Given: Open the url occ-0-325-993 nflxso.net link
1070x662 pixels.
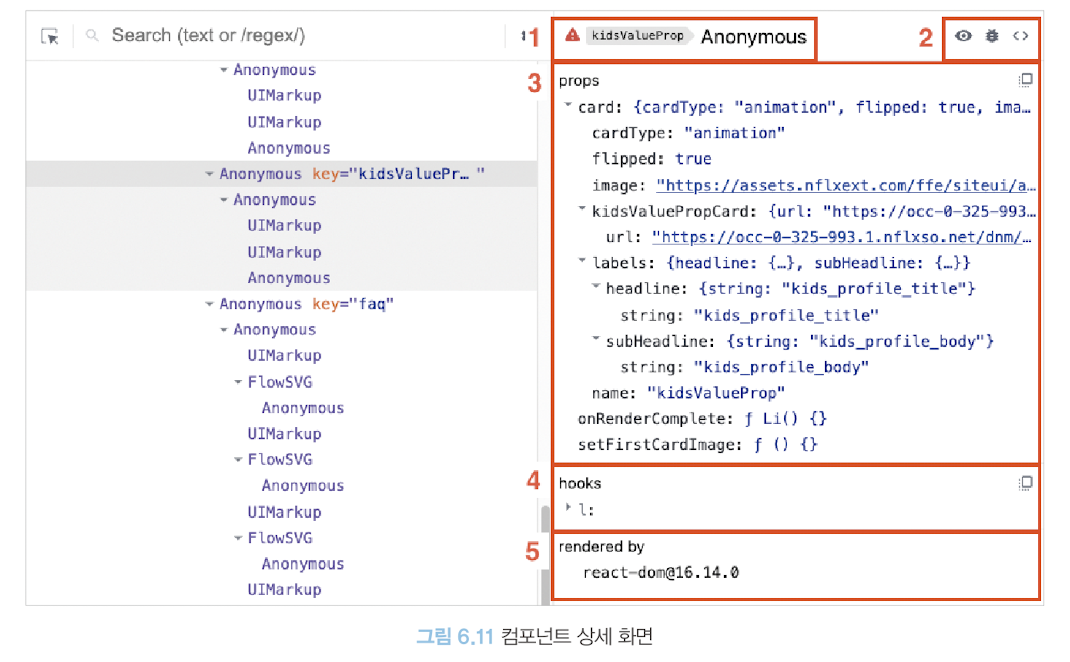Looking at the screenshot, I should [841, 237].
